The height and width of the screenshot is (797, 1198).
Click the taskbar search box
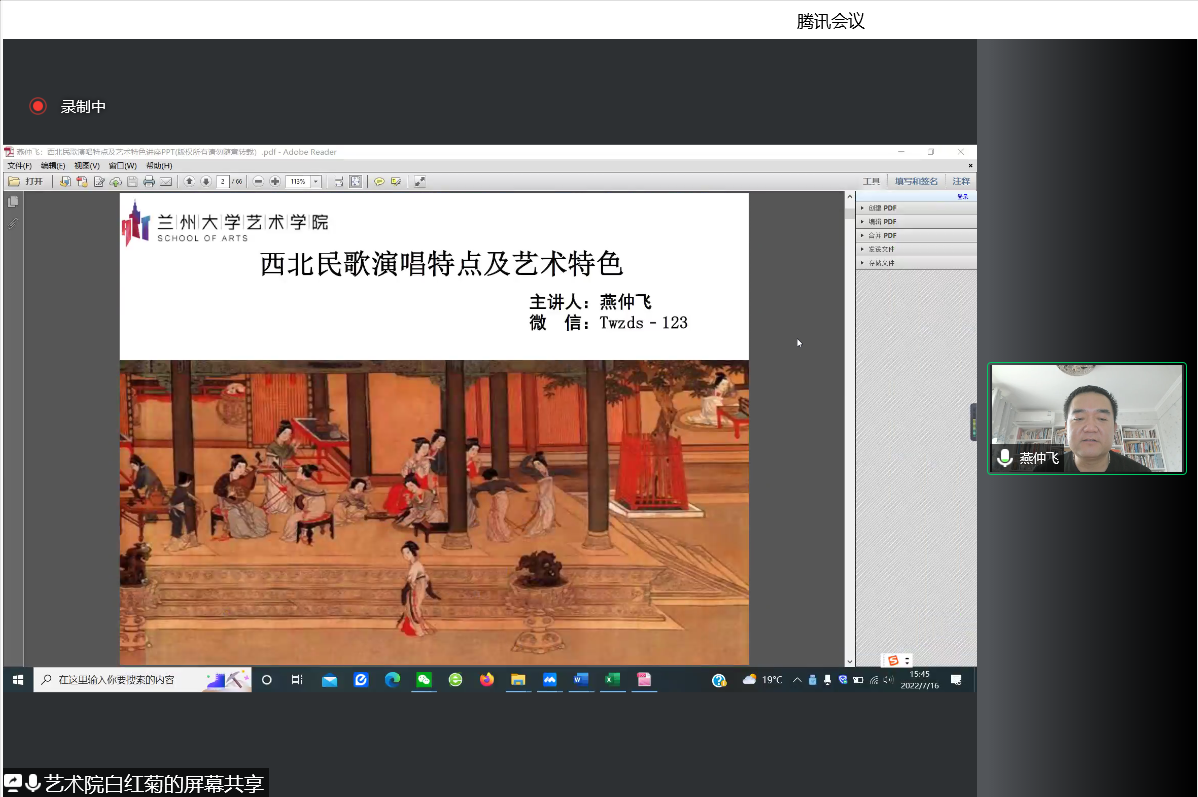(142, 679)
